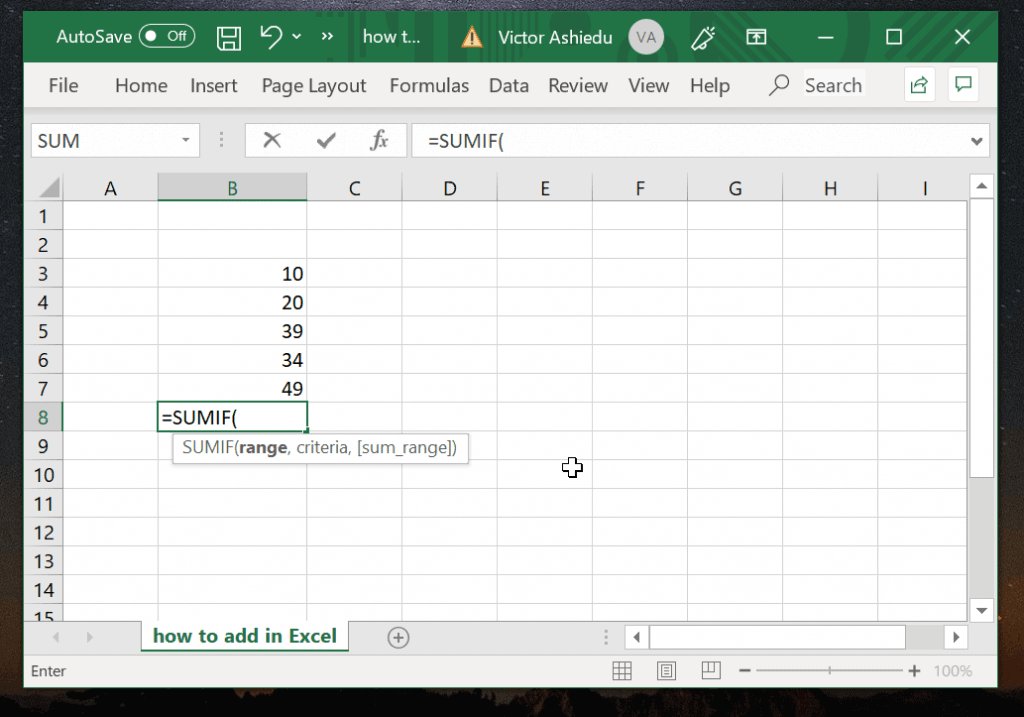Image resolution: width=1024 pixels, height=717 pixels.
Task: Open the Formulas tab
Action: [429, 86]
